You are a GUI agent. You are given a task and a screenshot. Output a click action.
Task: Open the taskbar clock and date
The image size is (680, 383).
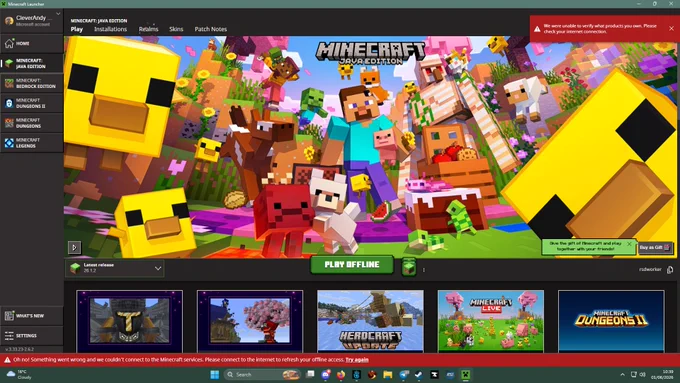click(662, 375)
